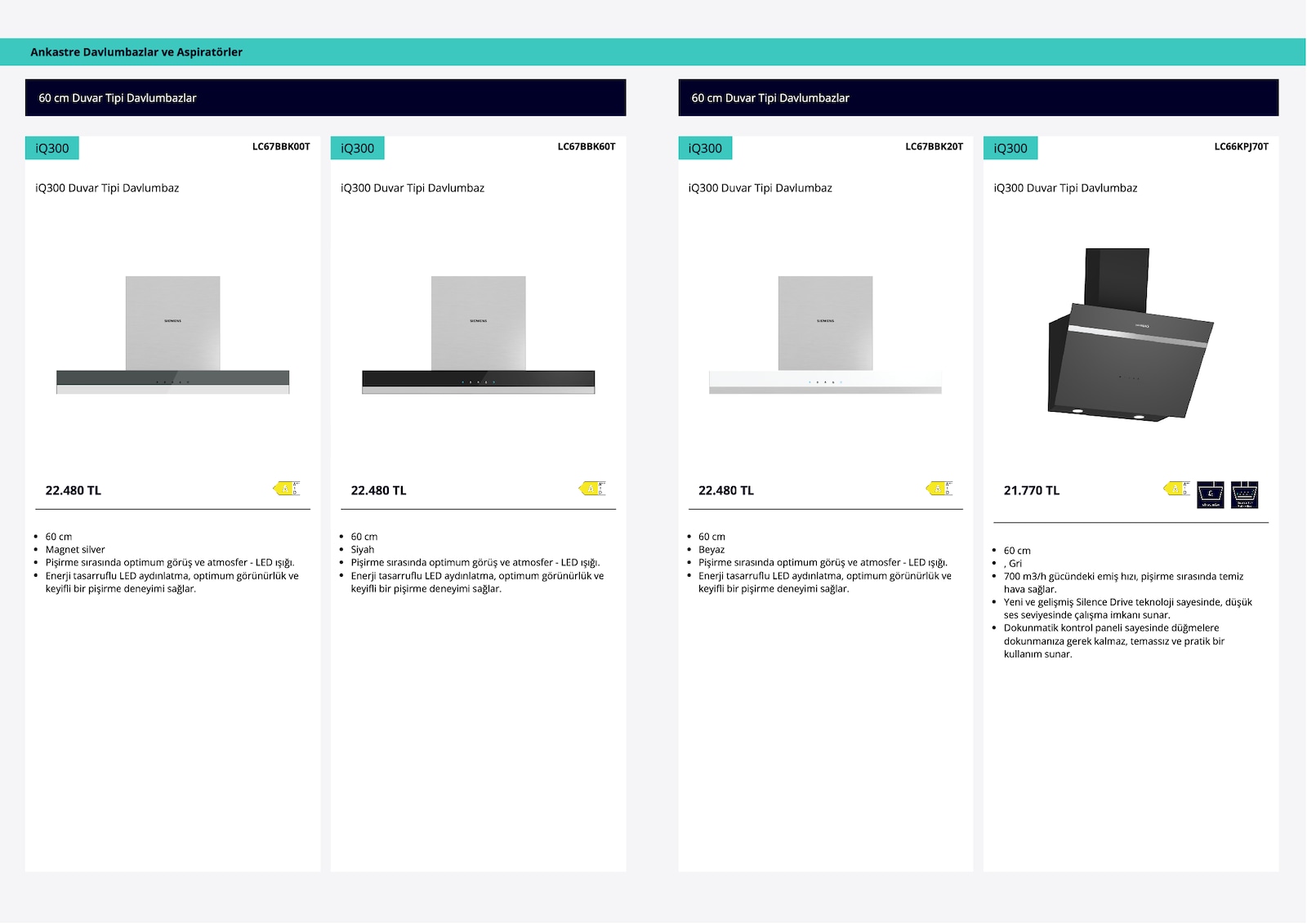Select the iQ300 badge on LC66KPJ70T card
This screenshot has height=924, width=1307.
pyautogui.click(x=1010, y=148)
